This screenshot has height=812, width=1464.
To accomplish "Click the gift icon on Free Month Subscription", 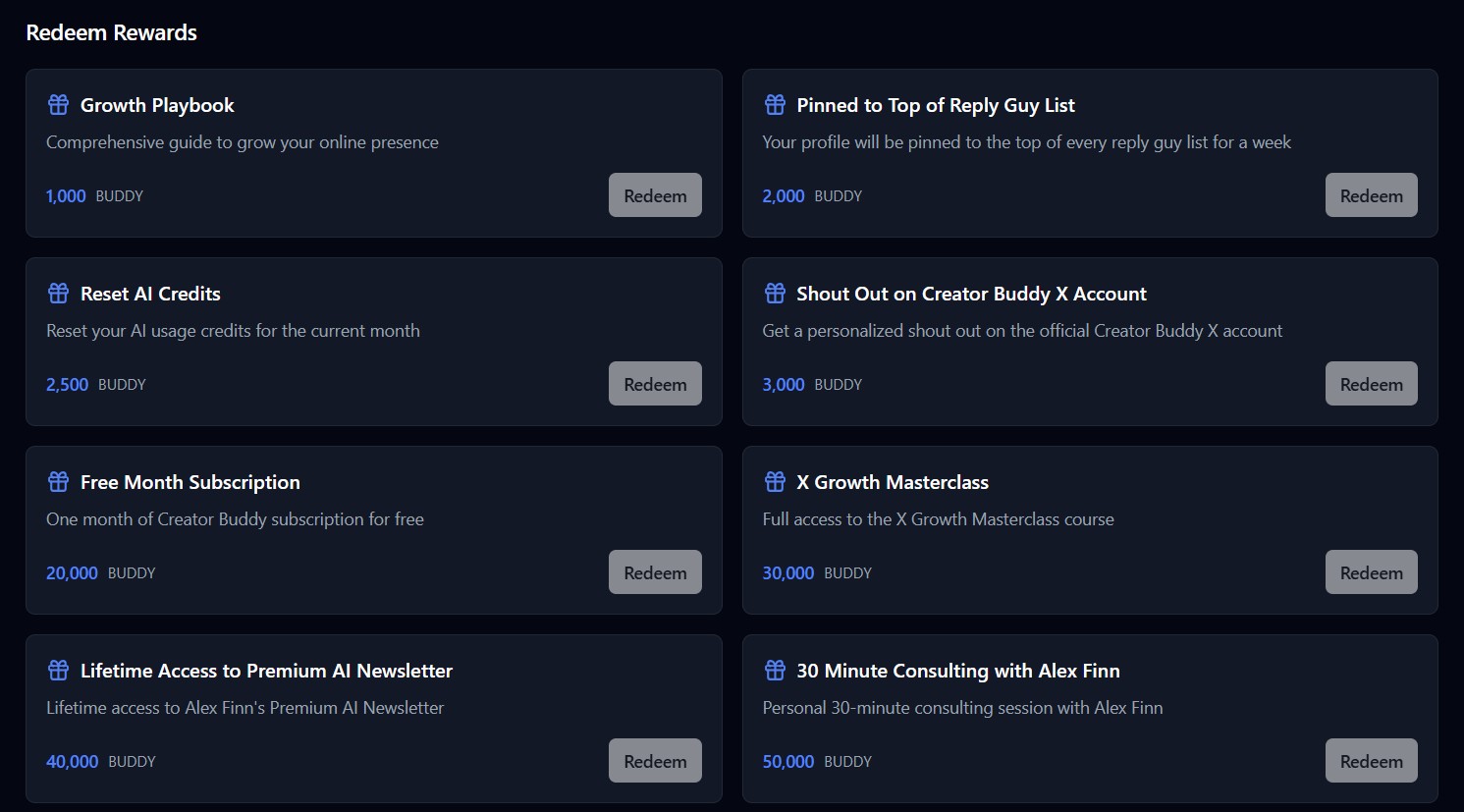I will [57, 481].
